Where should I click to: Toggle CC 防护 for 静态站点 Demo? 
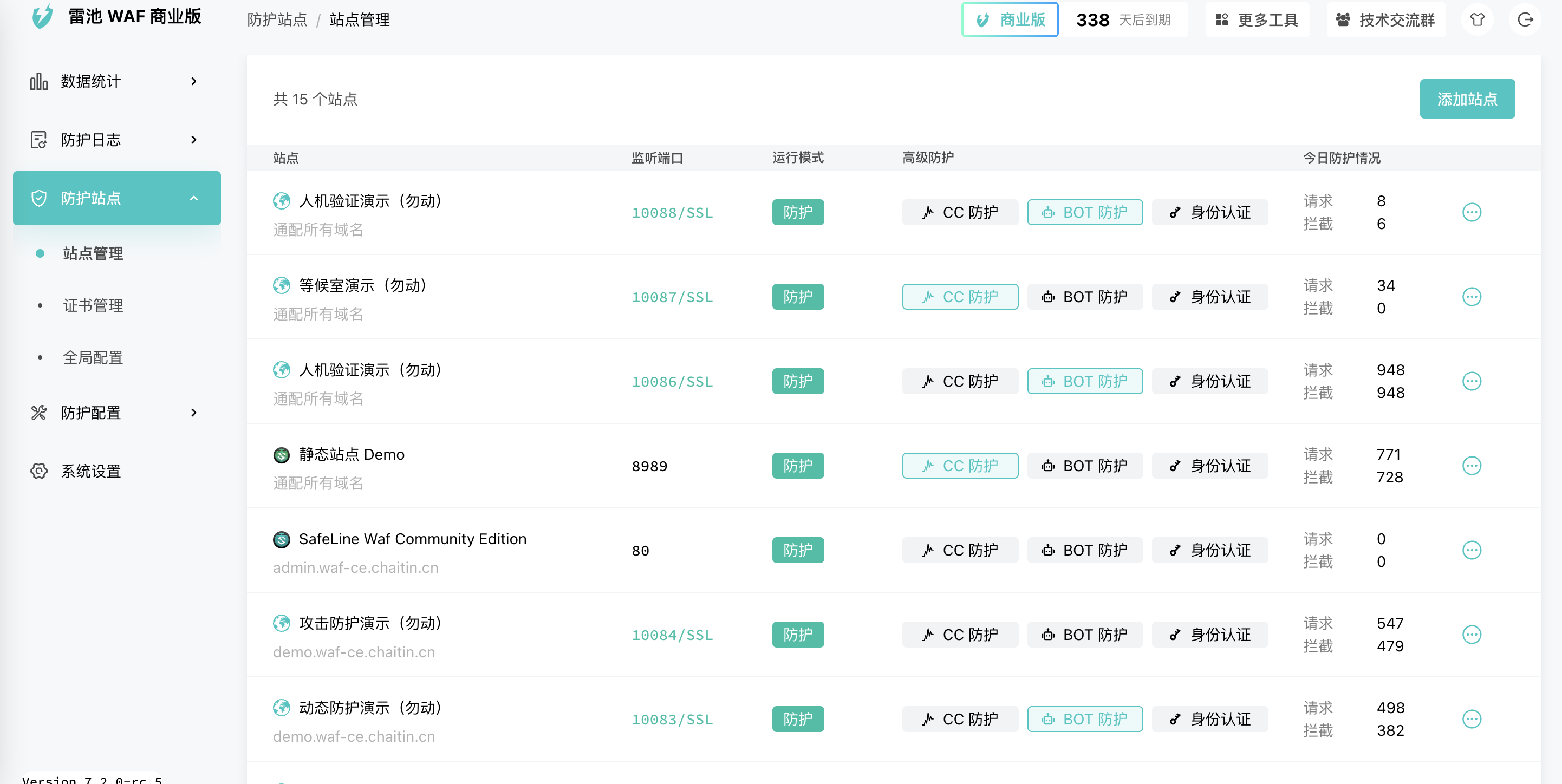pyautogui.click(x=959, y=466)
